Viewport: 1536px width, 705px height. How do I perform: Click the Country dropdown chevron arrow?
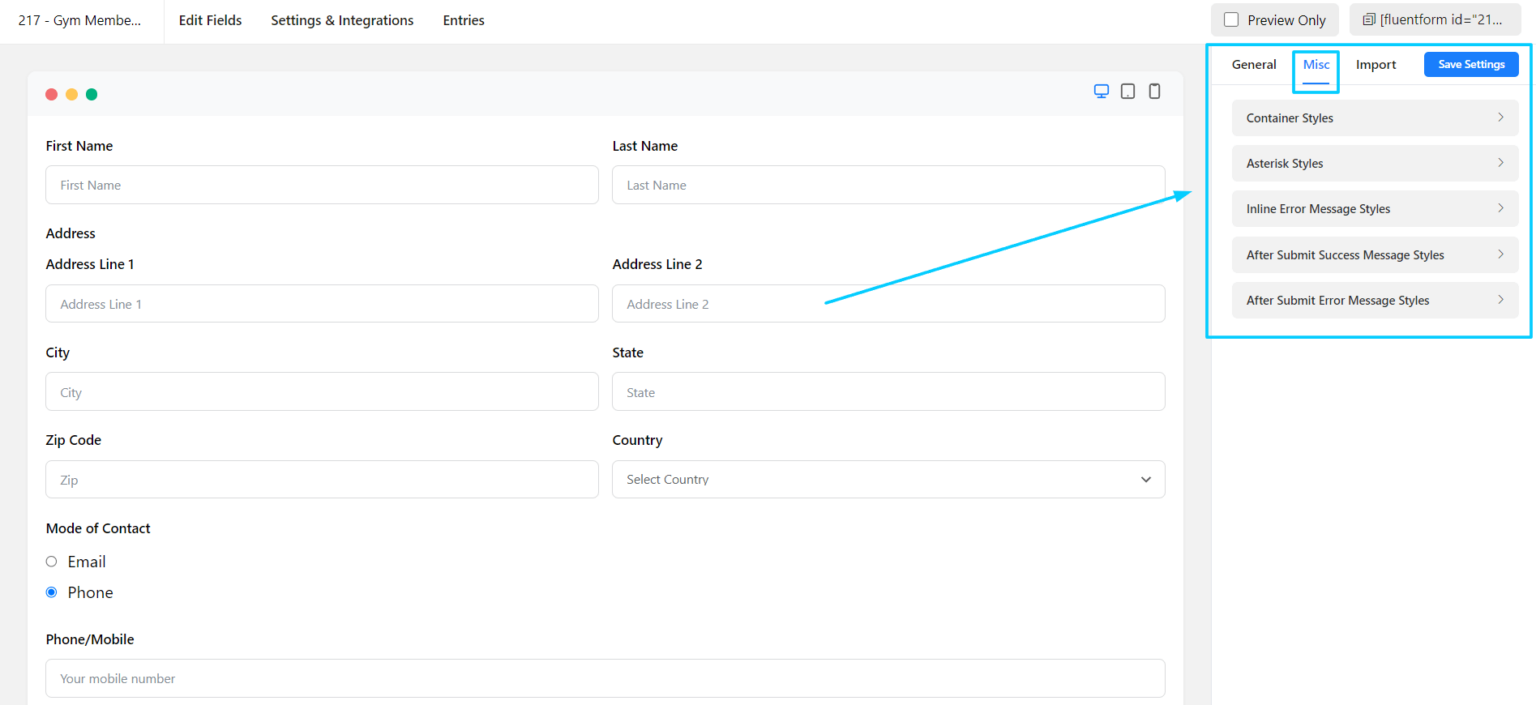coord(1146,480)
